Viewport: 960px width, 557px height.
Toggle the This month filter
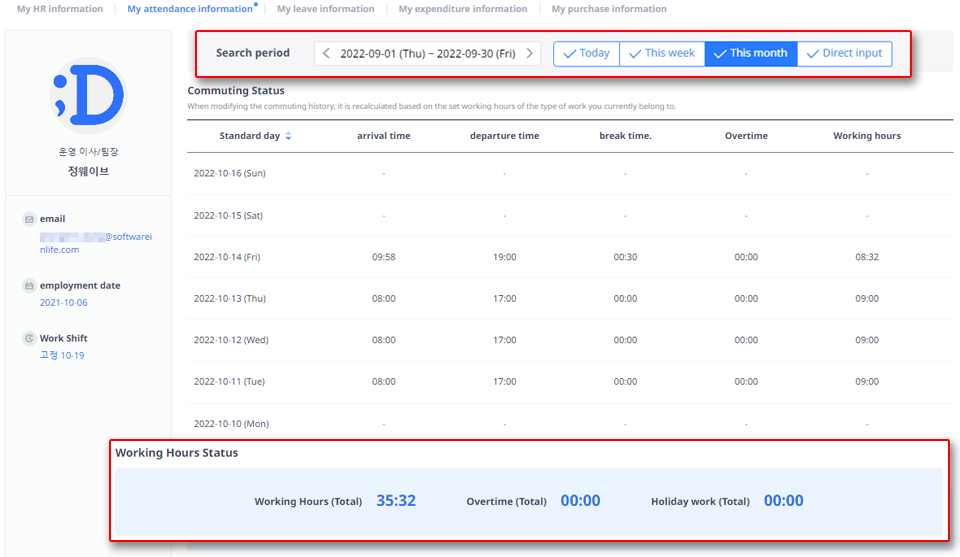750,54
